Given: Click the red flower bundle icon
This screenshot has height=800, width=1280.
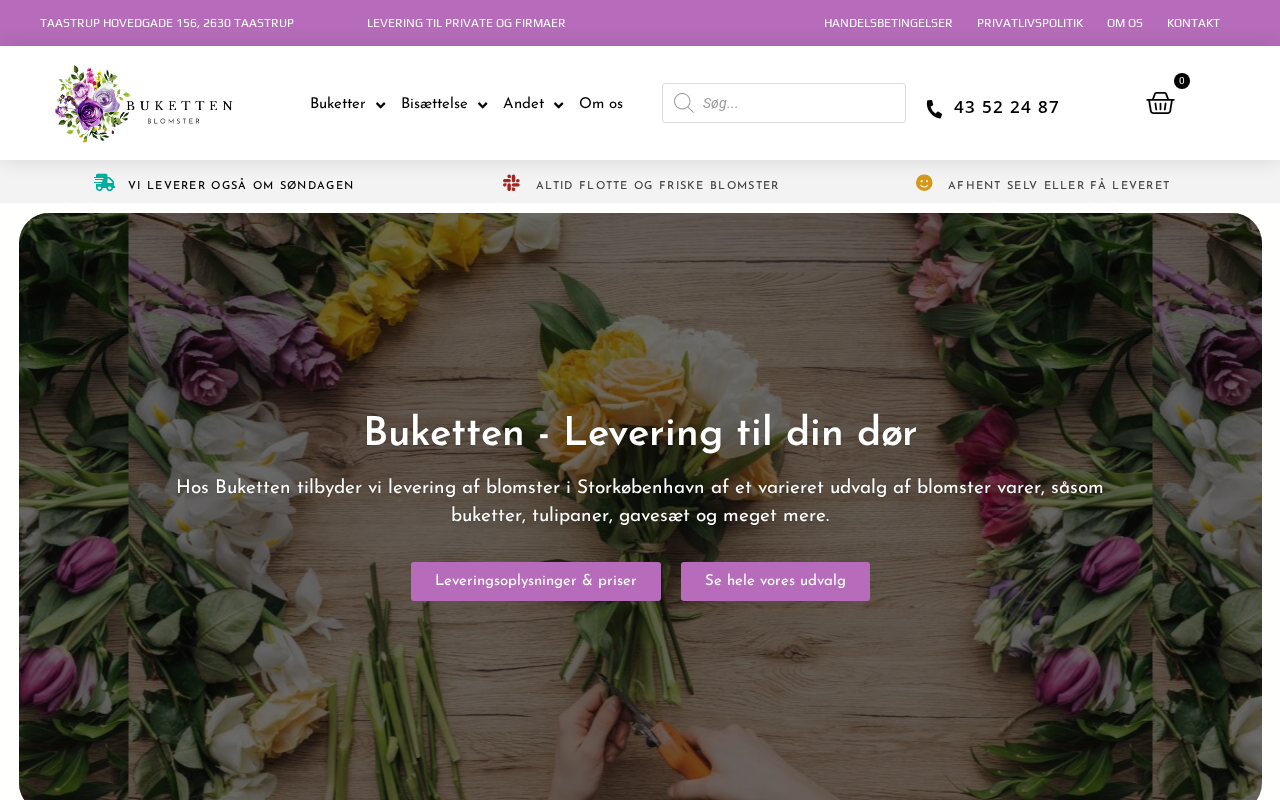Looking at the screenshot, I should click(511, 182).
